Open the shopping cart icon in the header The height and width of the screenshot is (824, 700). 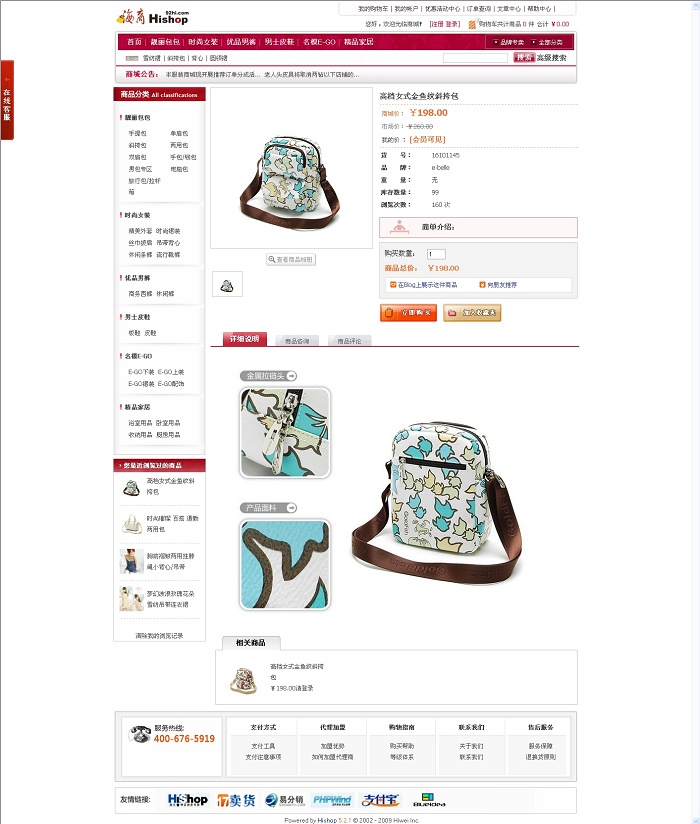coord(472,24)
